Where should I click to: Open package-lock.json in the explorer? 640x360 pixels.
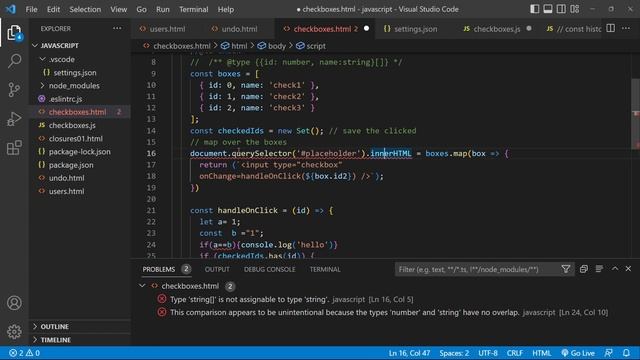[x=80, y=152]
